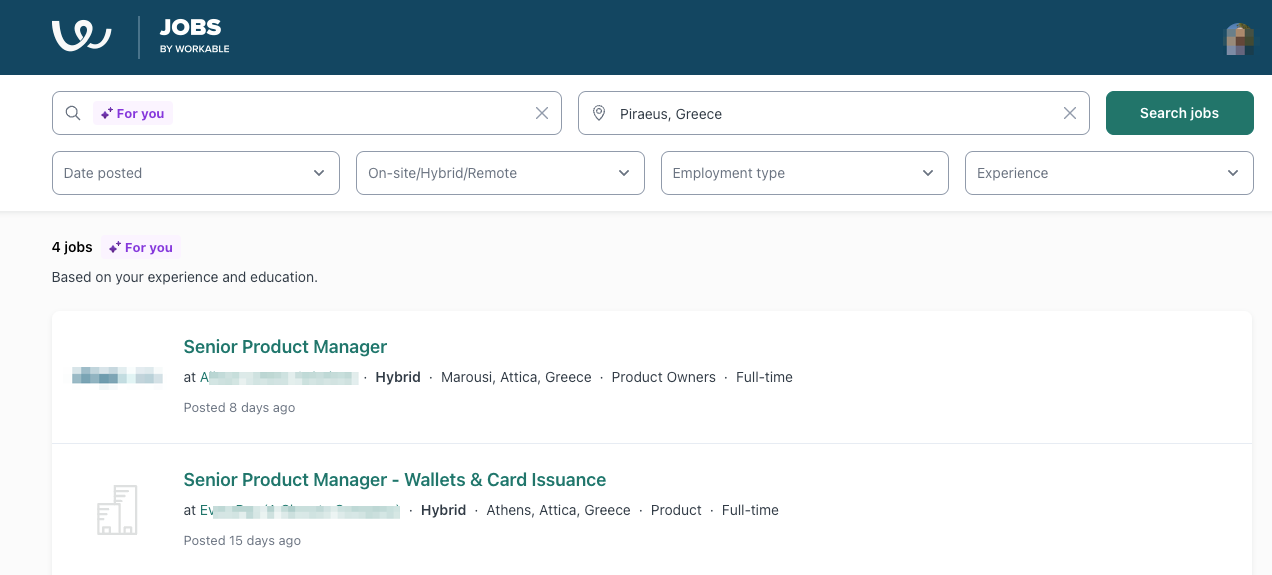Open the Experience filter dropdown
The height and width of the screenshot is (575, 1272).
coord(1108,173)
